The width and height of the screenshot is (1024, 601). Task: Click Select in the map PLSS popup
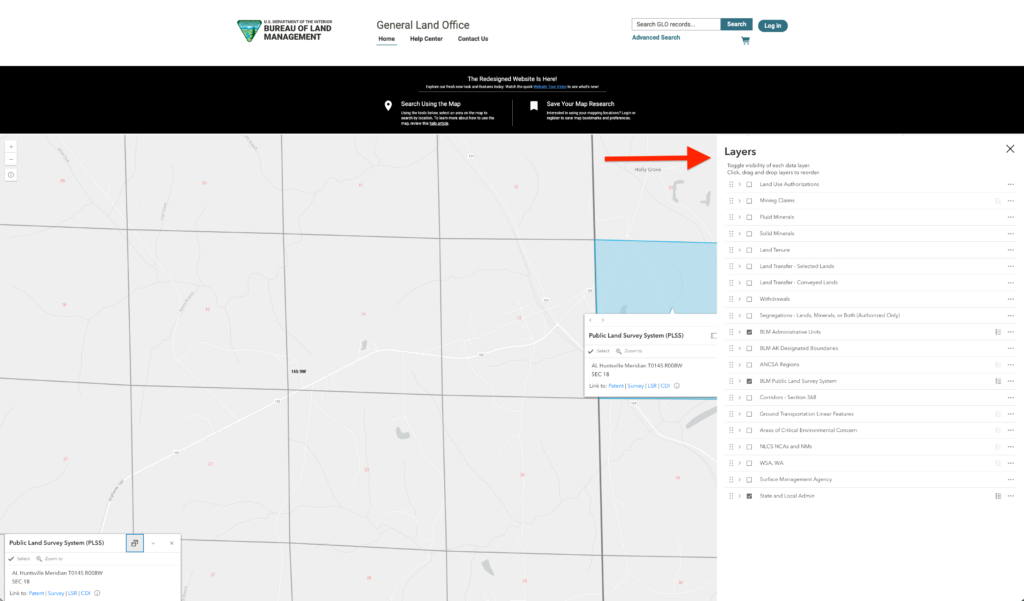point(599,351)
